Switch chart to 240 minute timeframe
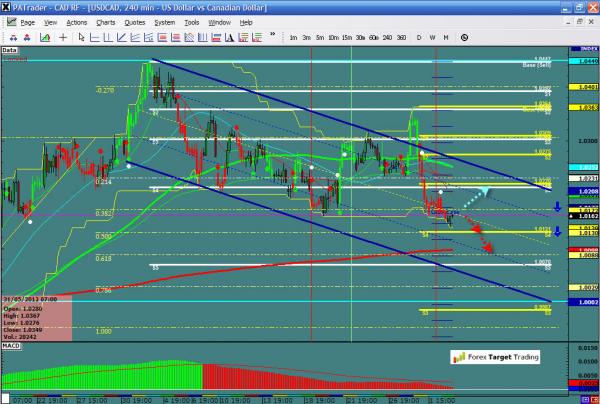 388,37
